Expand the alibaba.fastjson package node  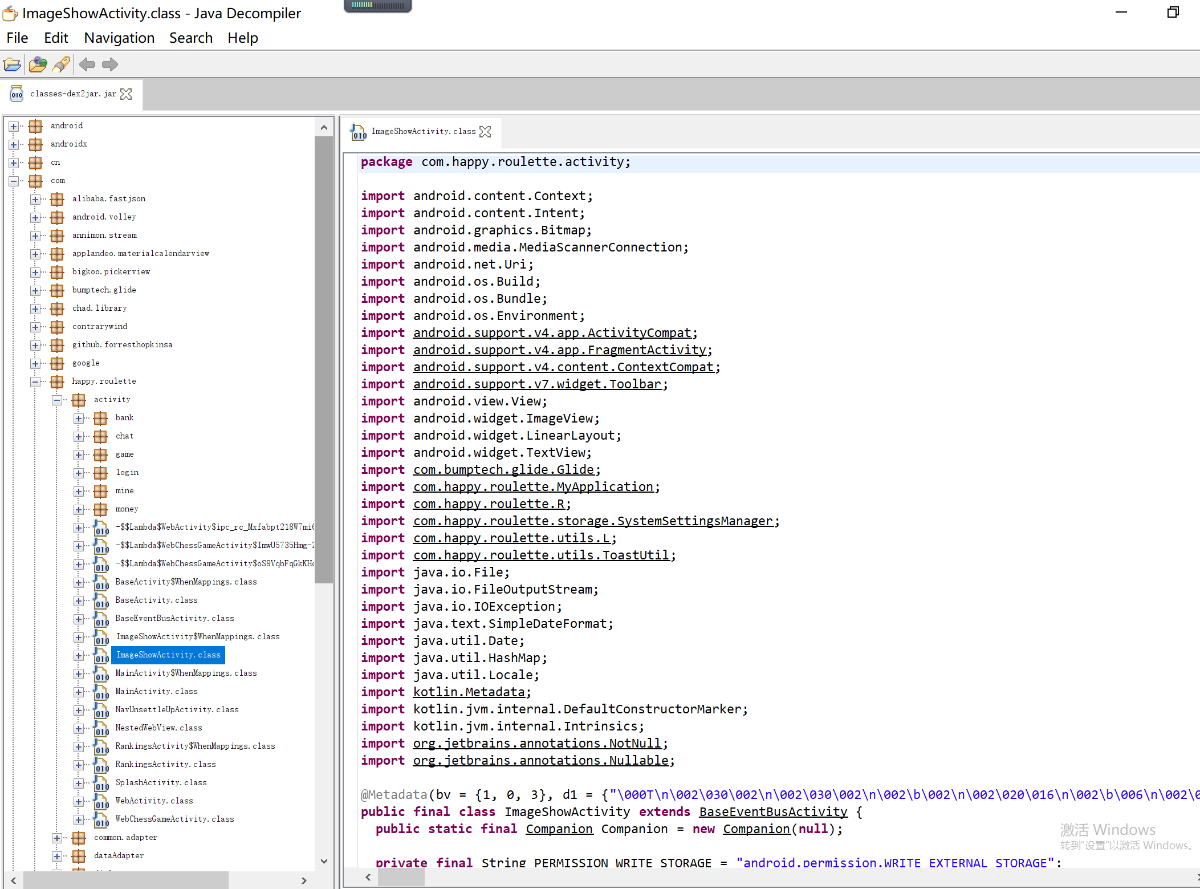36,199
